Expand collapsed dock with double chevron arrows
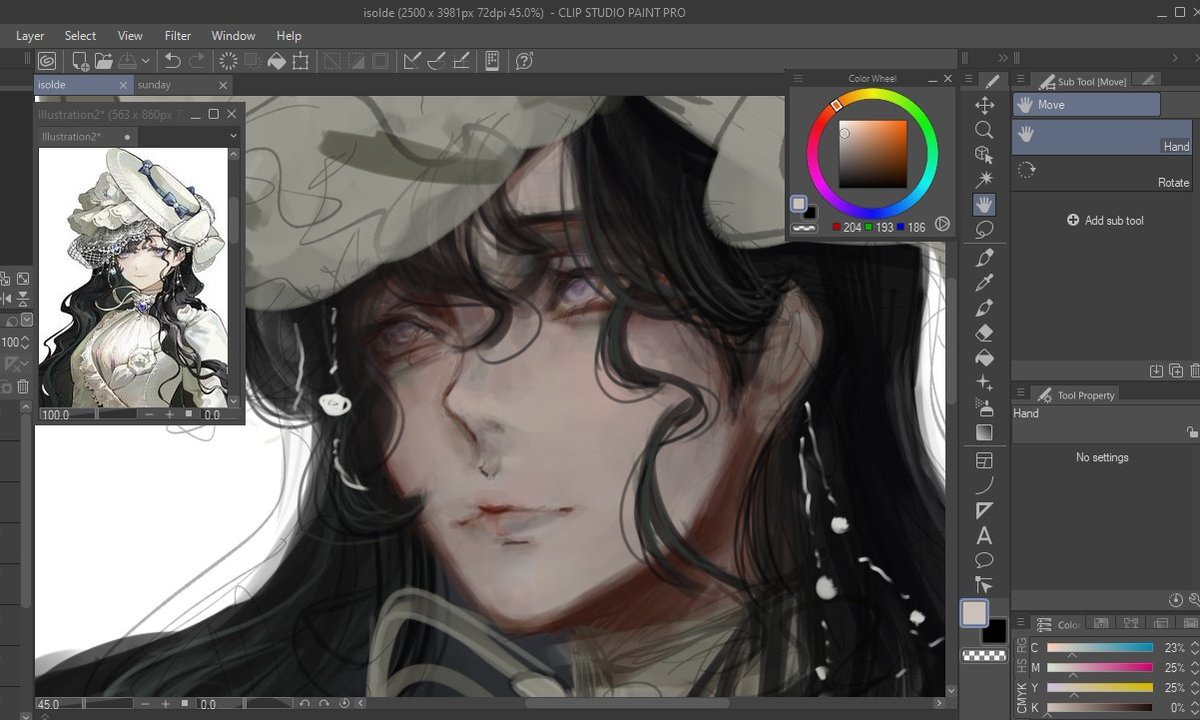Screen dimensions: 1200x720 coord(1003,58)
